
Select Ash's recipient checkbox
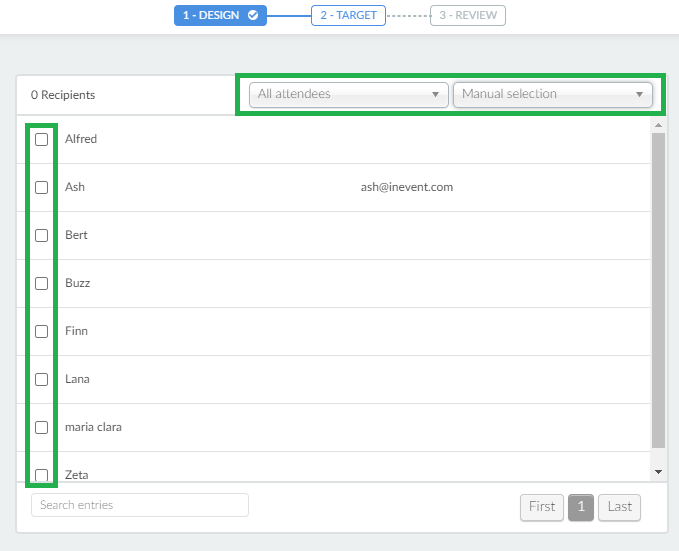(x=42, y=188)
